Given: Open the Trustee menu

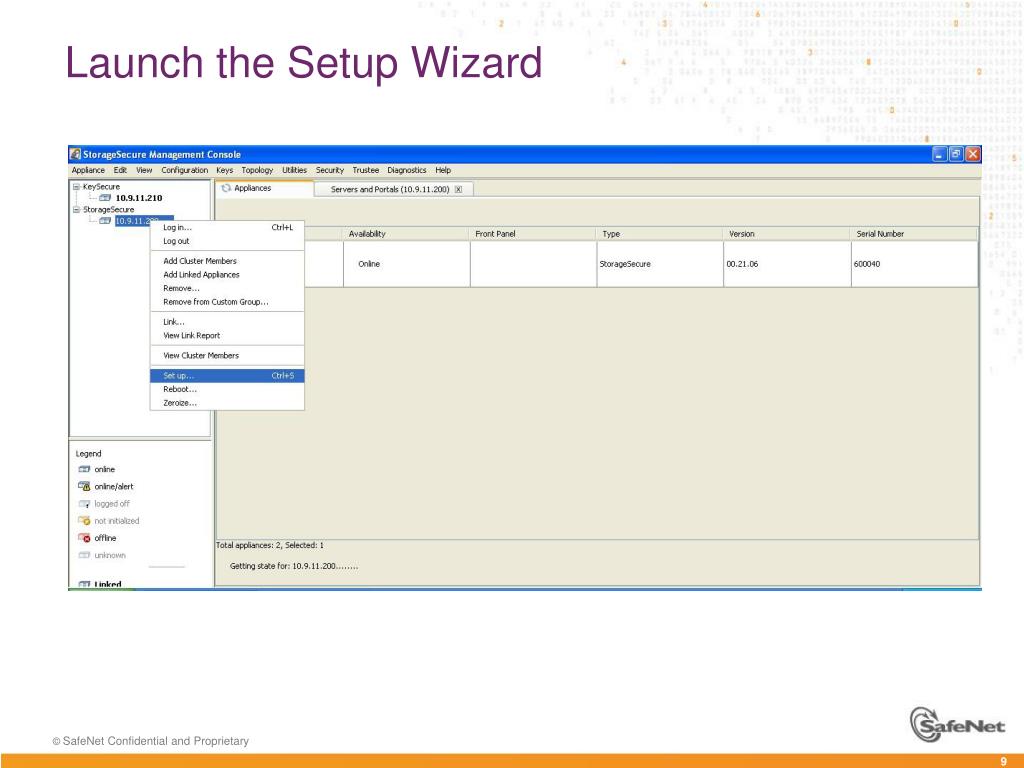Looking at the screenshot, I should tap(366, 170).
